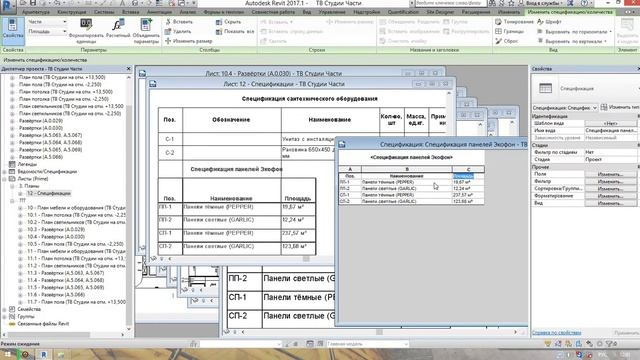Expand the Группы tree node
640x360 pixels.
coord(4,317)
